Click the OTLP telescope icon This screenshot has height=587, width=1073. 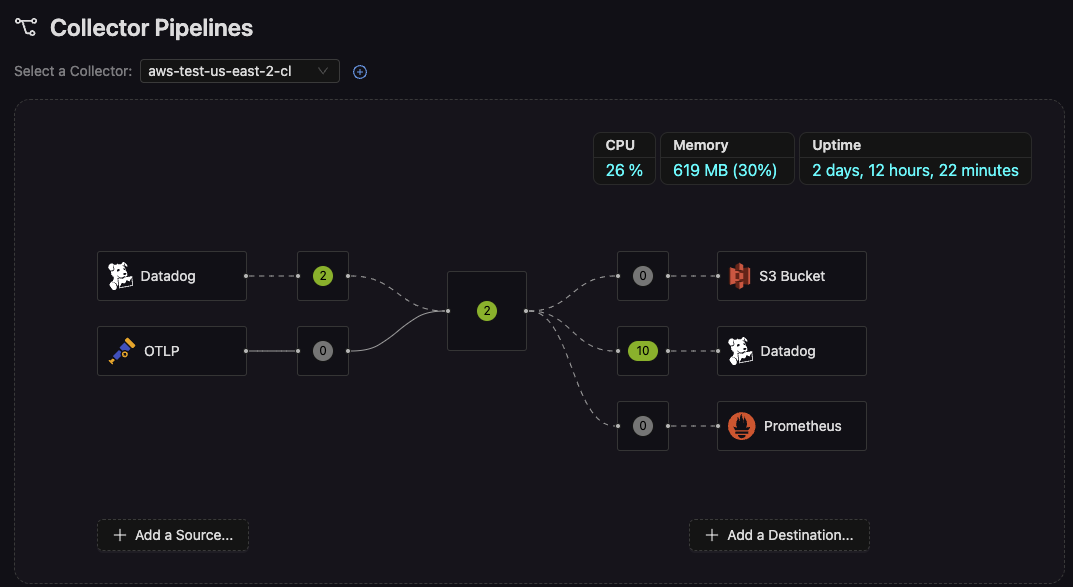pyautogui.click(x=121, y=351)
